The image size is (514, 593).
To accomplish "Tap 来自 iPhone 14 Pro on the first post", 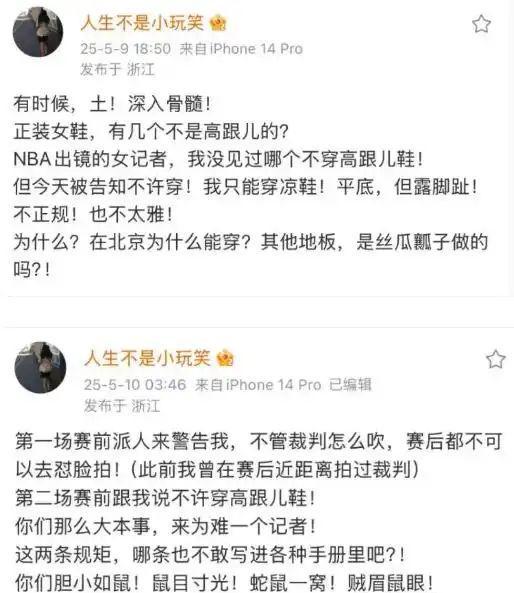I will pos(241,49).
